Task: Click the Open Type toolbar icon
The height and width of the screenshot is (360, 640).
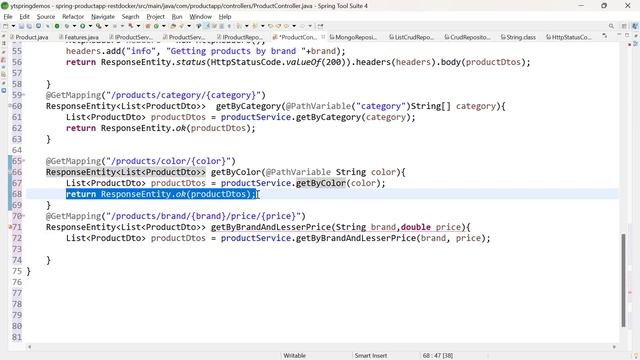Action: [x=173, y=26]
